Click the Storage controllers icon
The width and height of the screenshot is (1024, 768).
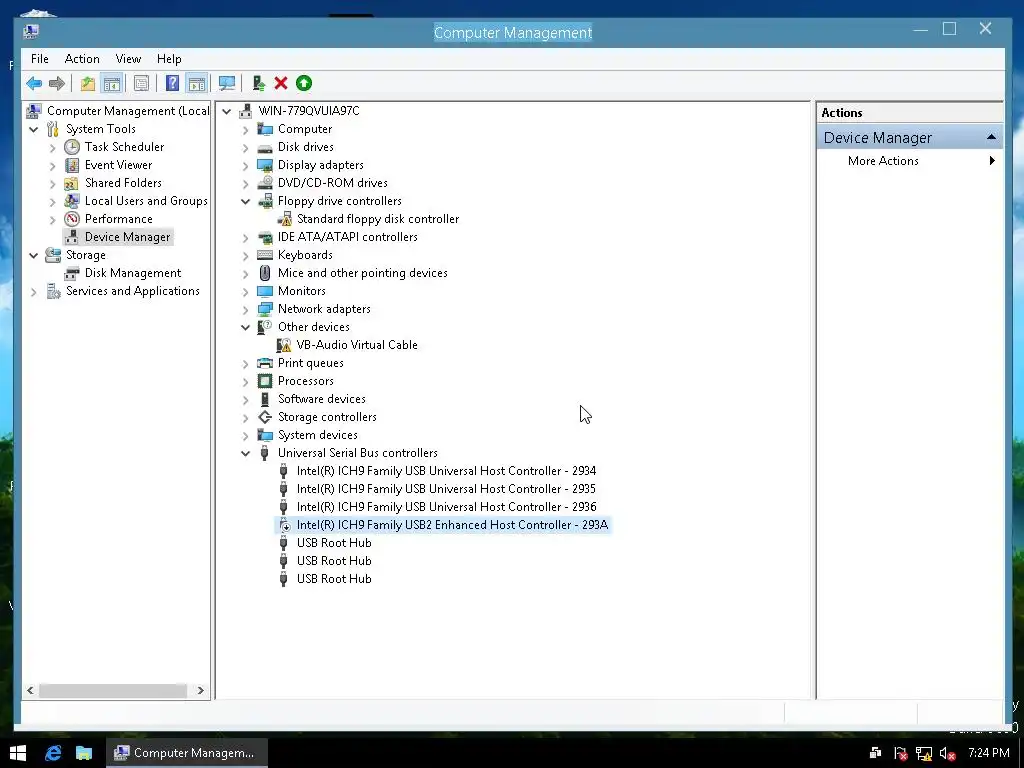click(x=264, y=417)
